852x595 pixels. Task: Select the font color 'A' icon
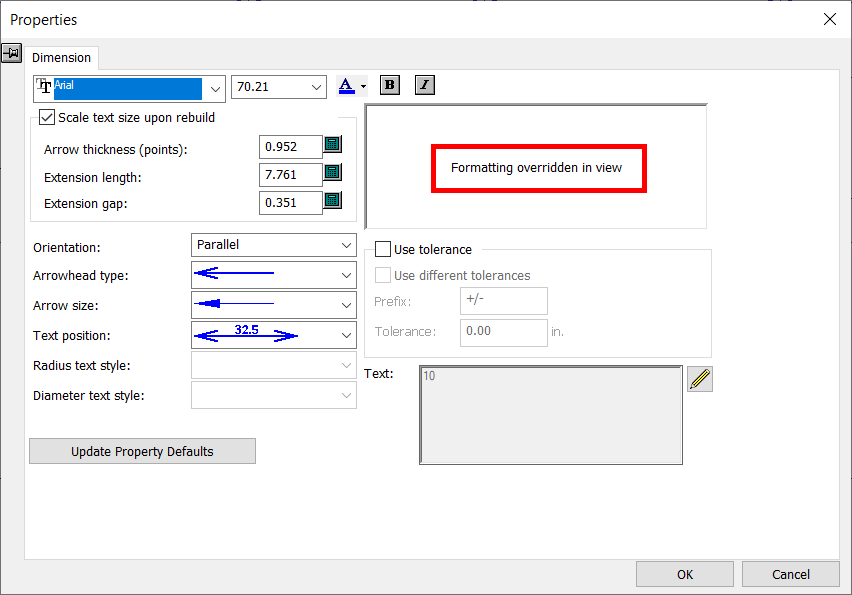click(345, 85)
